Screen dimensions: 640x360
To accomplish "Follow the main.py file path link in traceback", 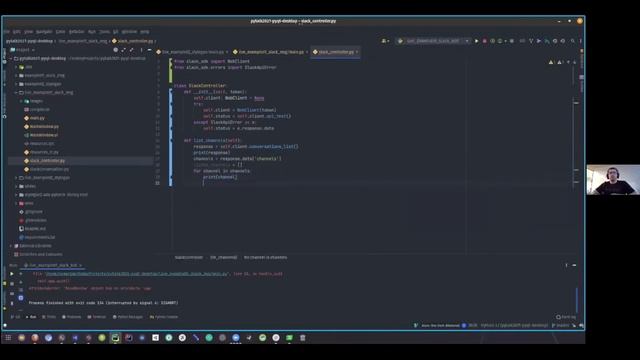I will coord(137,274).
